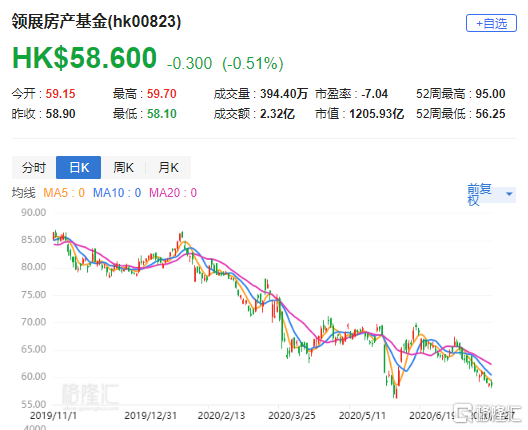Click the dropdown arrow next to 前复权

pos(509,194)
